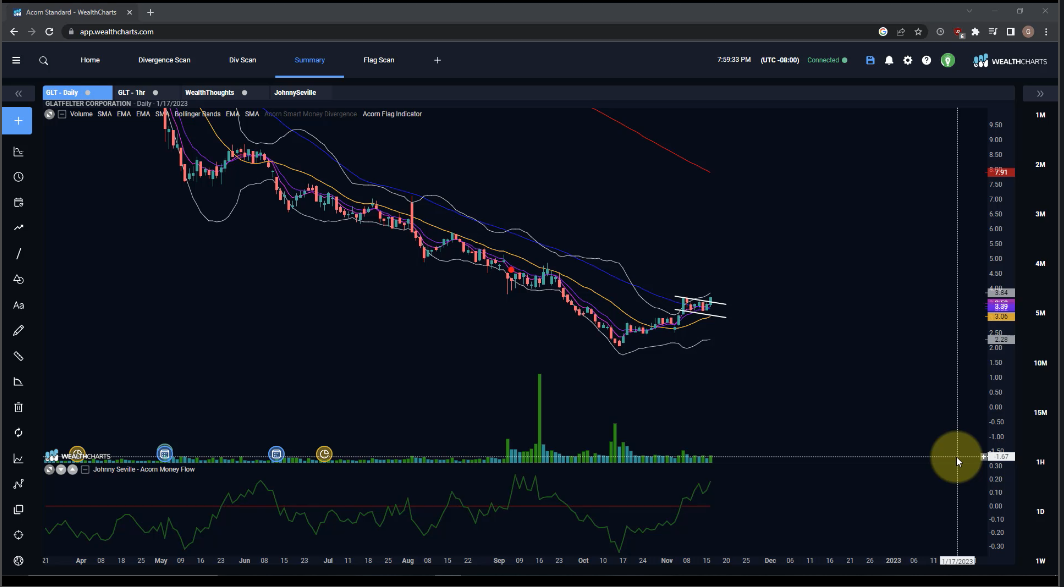Select the pencil freehand tool

pyautogui.click(x=18, y=330)
